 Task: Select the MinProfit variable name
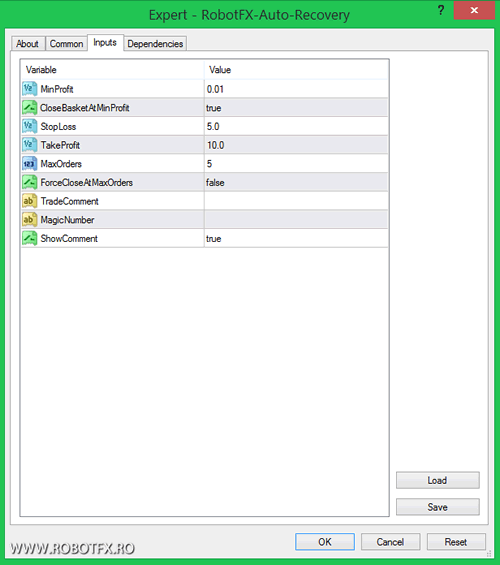coord(57,89)
